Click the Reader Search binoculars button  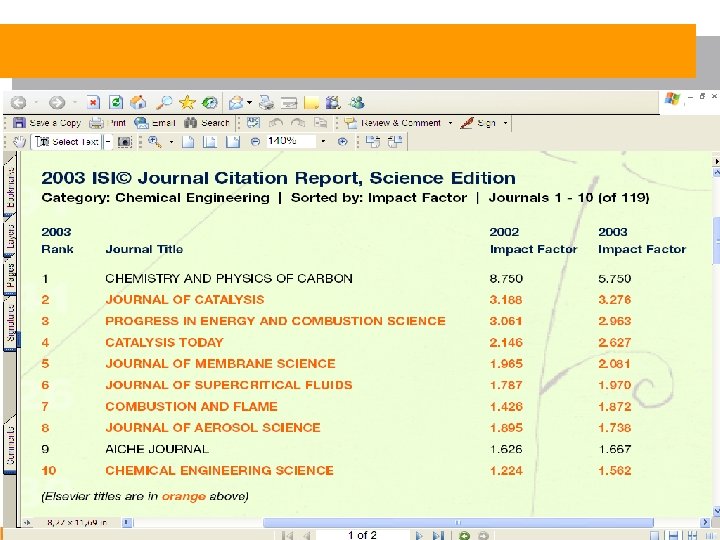[206, 123]
